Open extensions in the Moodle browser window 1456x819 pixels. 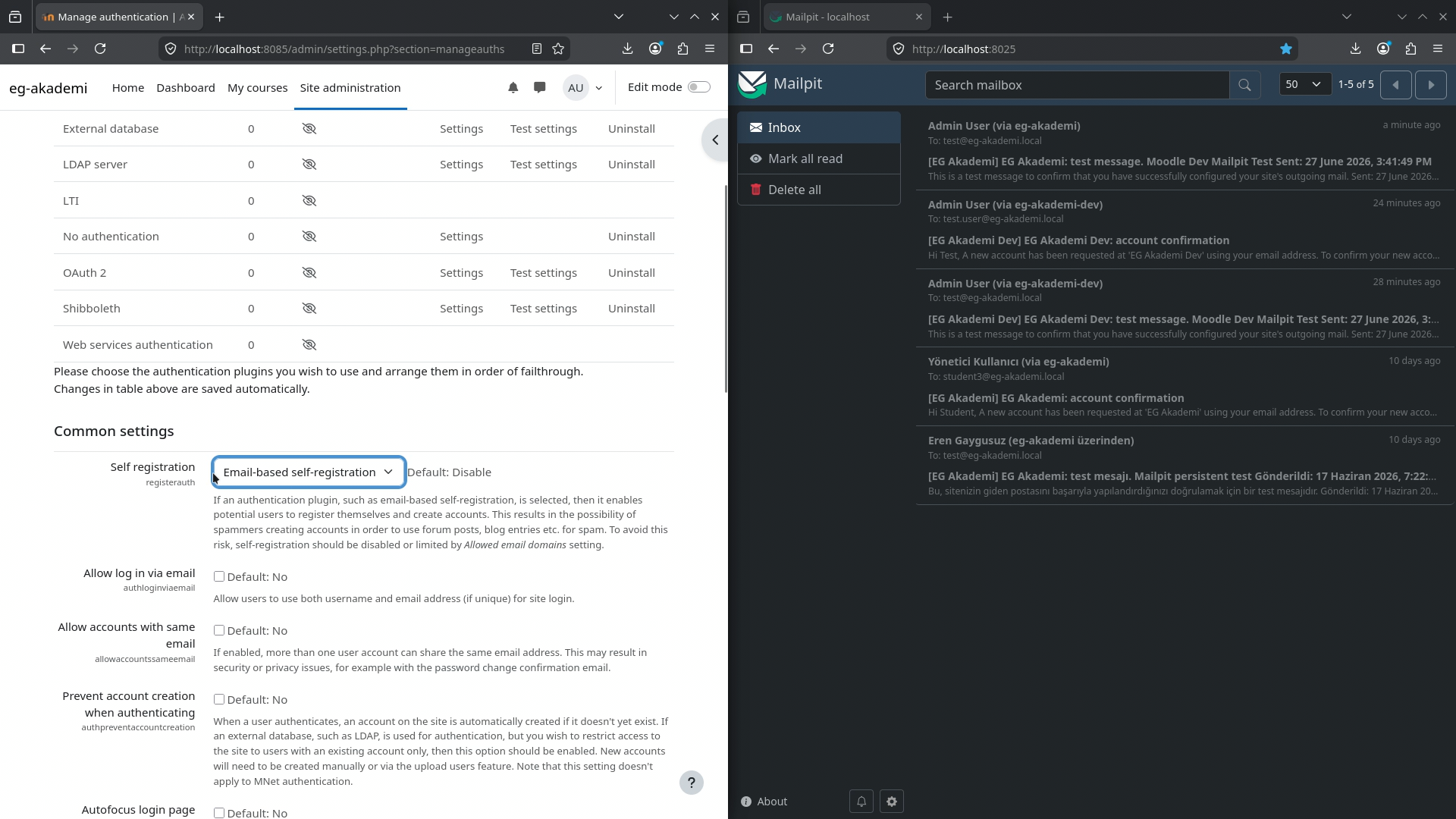(x=682, y=49)
